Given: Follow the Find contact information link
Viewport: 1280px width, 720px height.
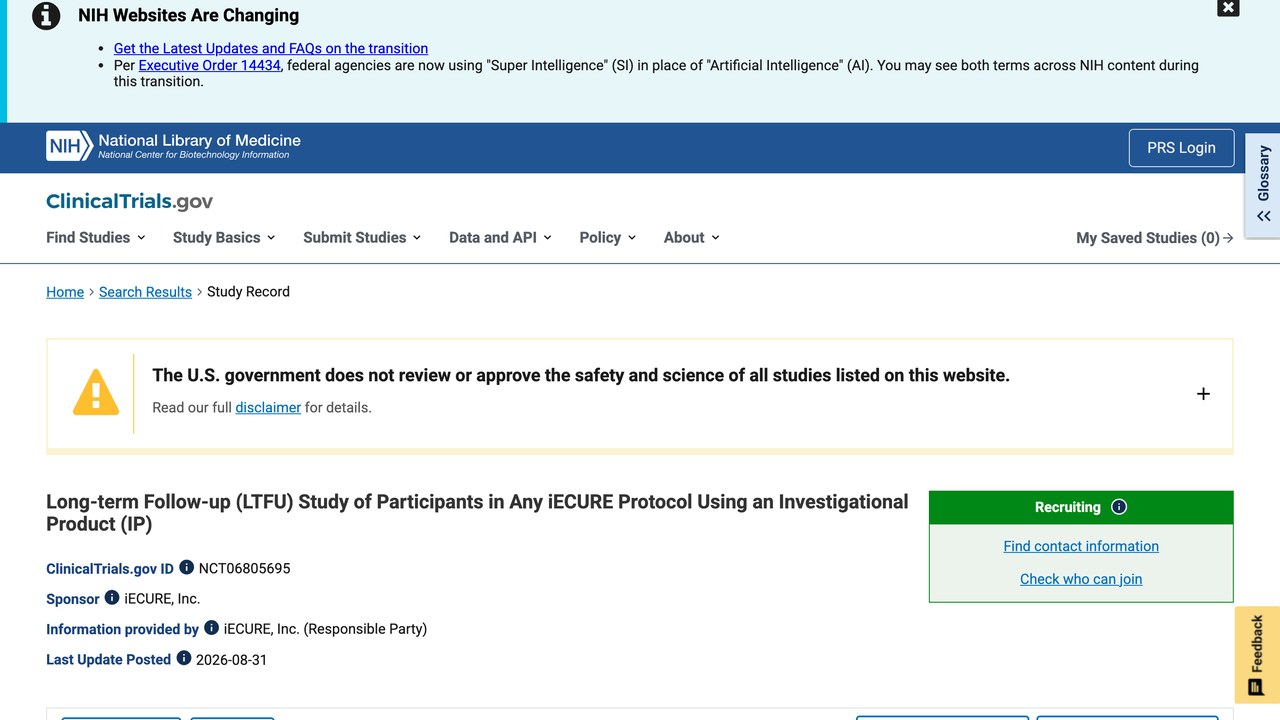Looking at the screenshot, I should [1081, 546].
